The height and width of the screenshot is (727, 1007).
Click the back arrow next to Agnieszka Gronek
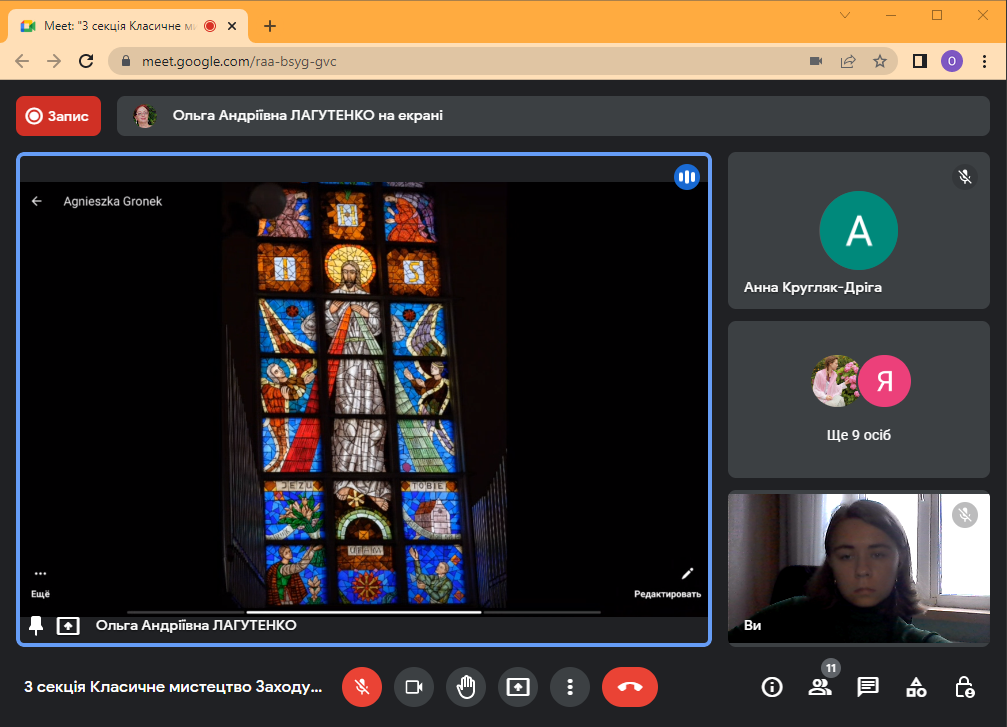point(37,201)
